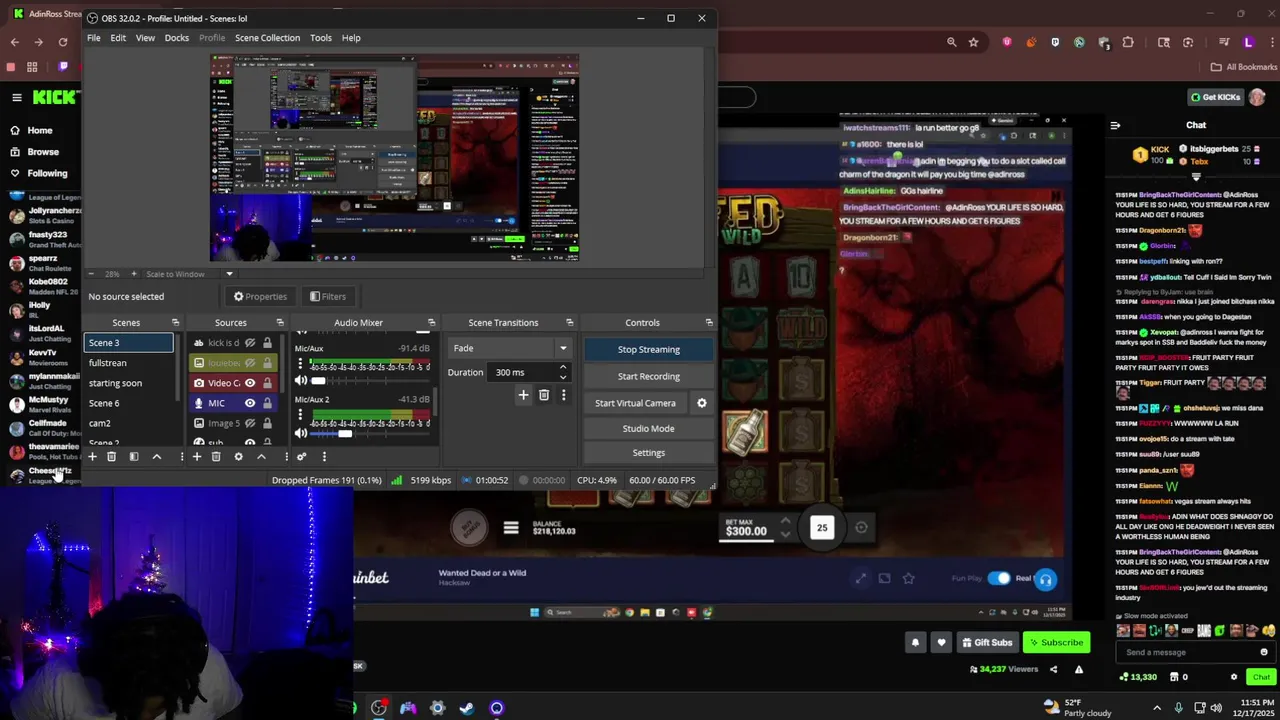Delete selected source with trash icon
Screen dimensions: 1280x720
tap(216, 457)
